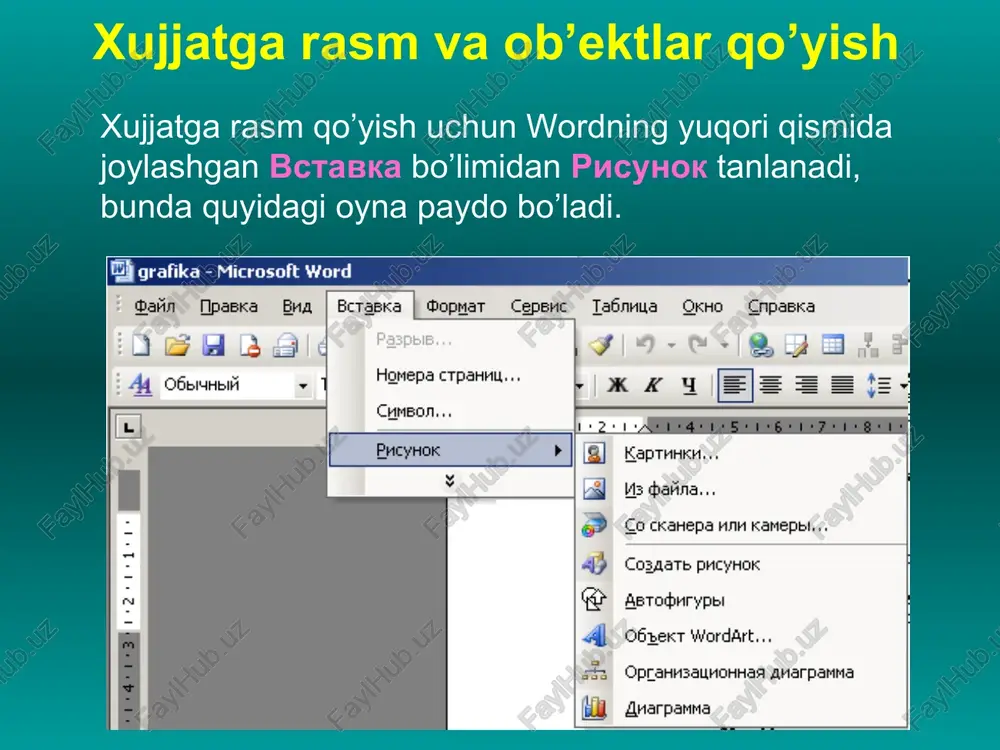Choose Номера страниц... menu entry
This screenshot has width=1000, height=750.
450,375
